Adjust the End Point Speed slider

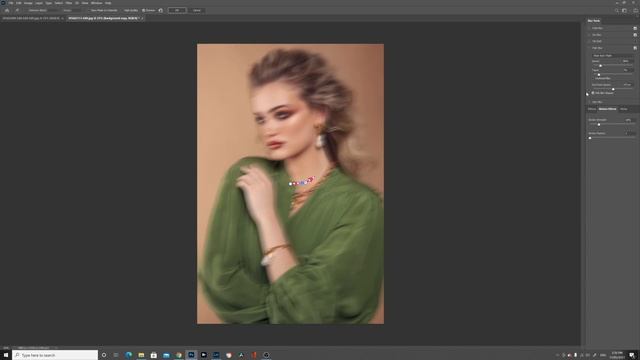pyautogui.click(x=613, y=89)
